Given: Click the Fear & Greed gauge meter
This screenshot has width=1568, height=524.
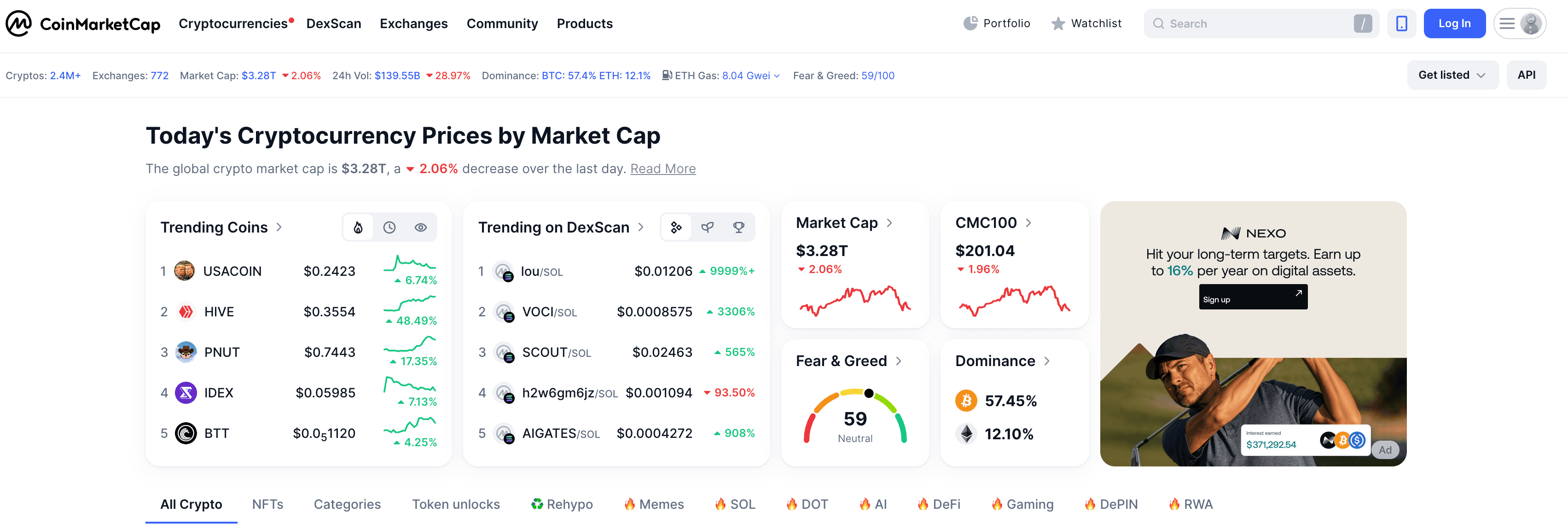Looking at the screenshot, I should 854,417.
